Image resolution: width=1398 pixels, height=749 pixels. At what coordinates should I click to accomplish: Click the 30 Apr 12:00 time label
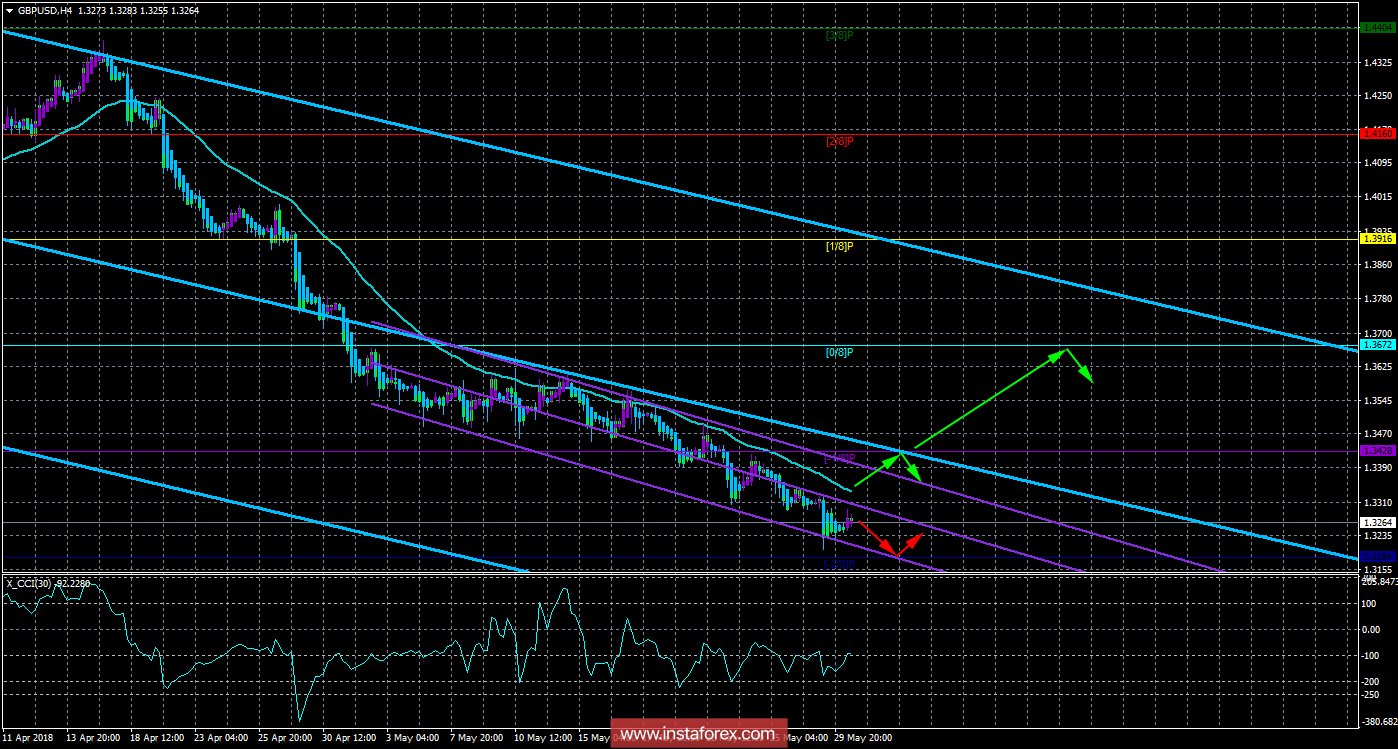[349, 738]
